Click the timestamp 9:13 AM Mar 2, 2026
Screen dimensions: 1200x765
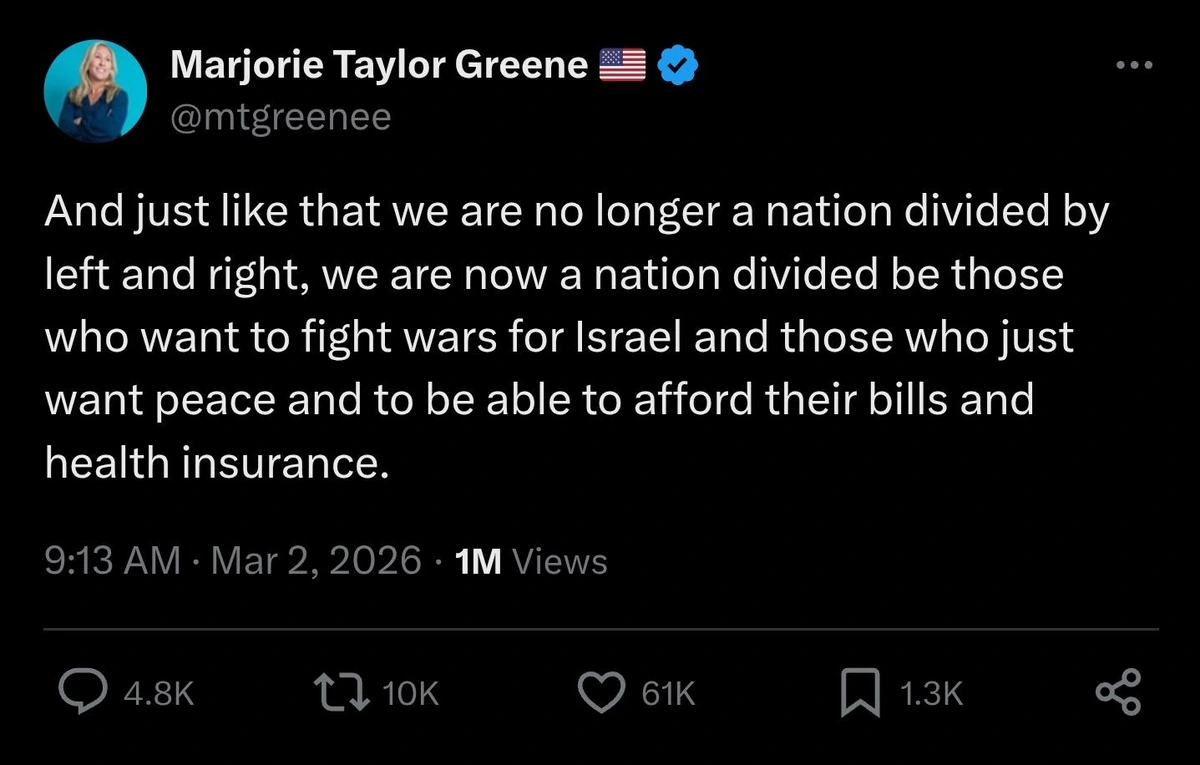tap(231, 561)
